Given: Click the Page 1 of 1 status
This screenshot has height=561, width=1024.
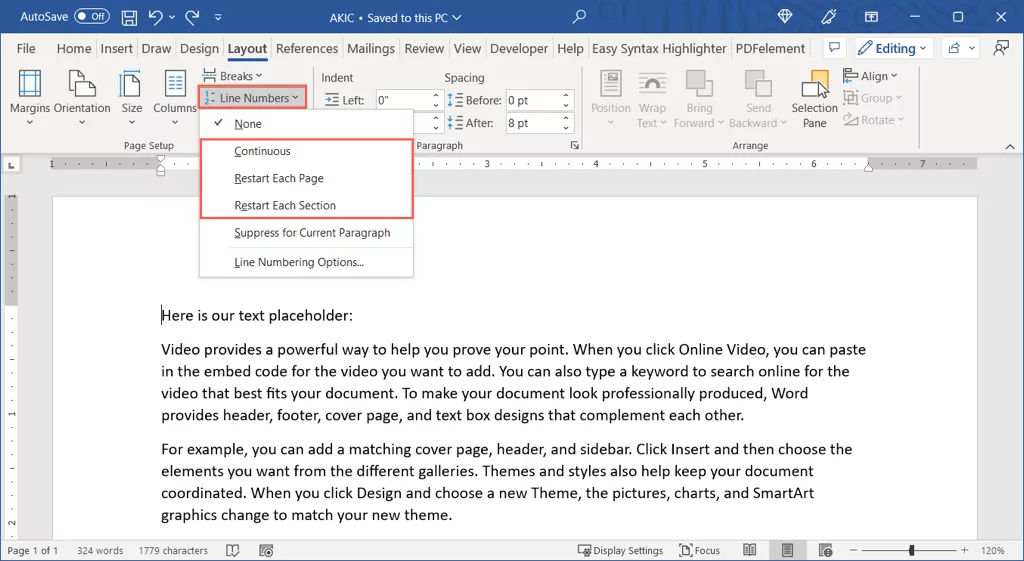Looking at the screenshot, I should pos(32,551).
